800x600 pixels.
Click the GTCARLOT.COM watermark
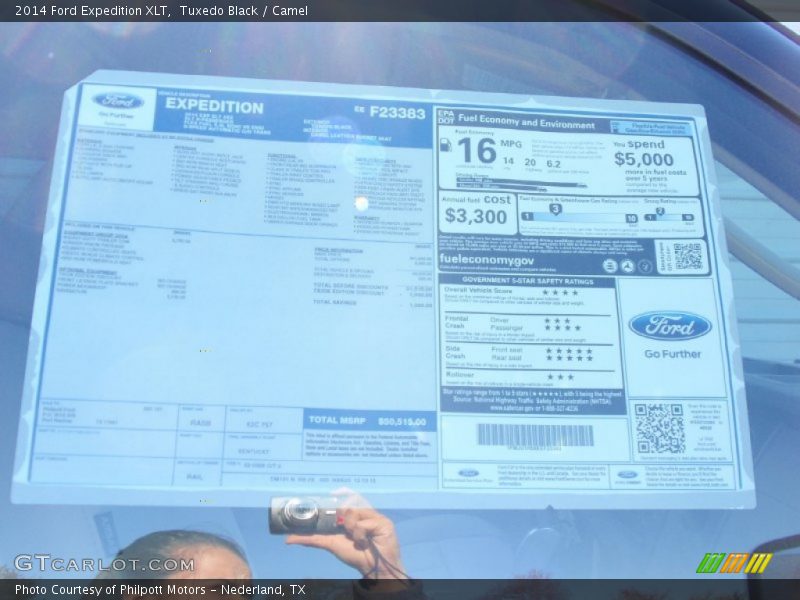pyautogui.click(x=104, y=564)
